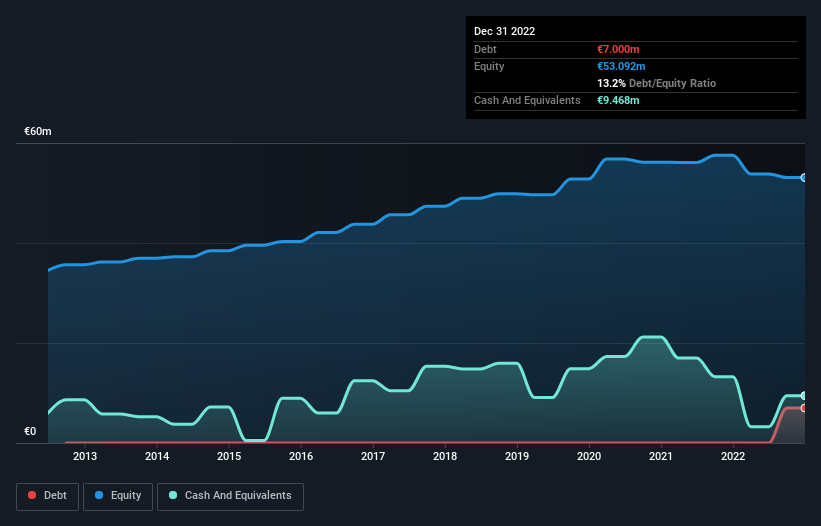This screenshot has height=526, width=821.
Task: Click the blue Equity legend dot
Action: click(99, 495)
